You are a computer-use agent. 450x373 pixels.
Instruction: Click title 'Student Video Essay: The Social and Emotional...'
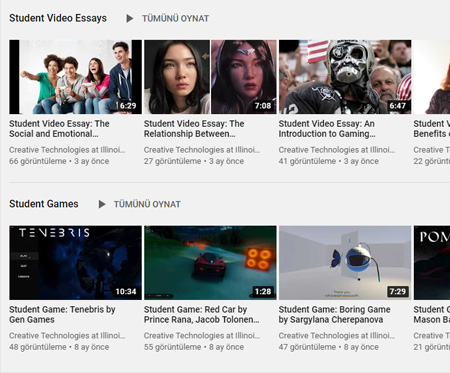[x=59, y=129]
